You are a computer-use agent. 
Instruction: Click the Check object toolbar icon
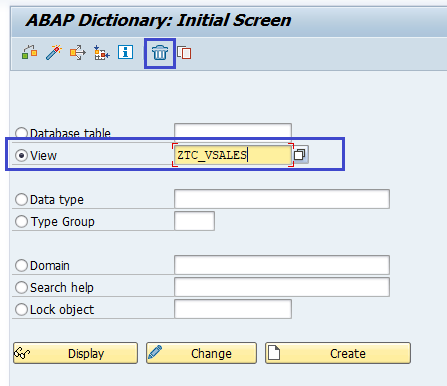(29, 53)
